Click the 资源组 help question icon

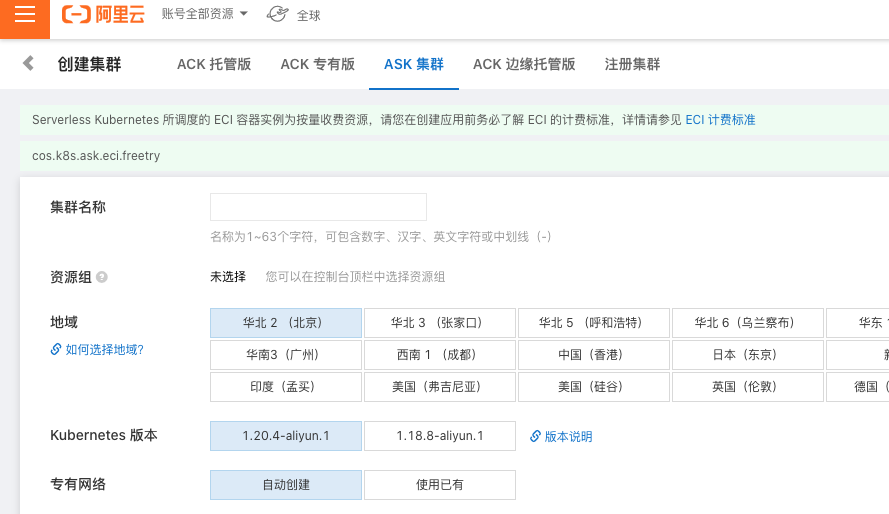coord(101,277)
